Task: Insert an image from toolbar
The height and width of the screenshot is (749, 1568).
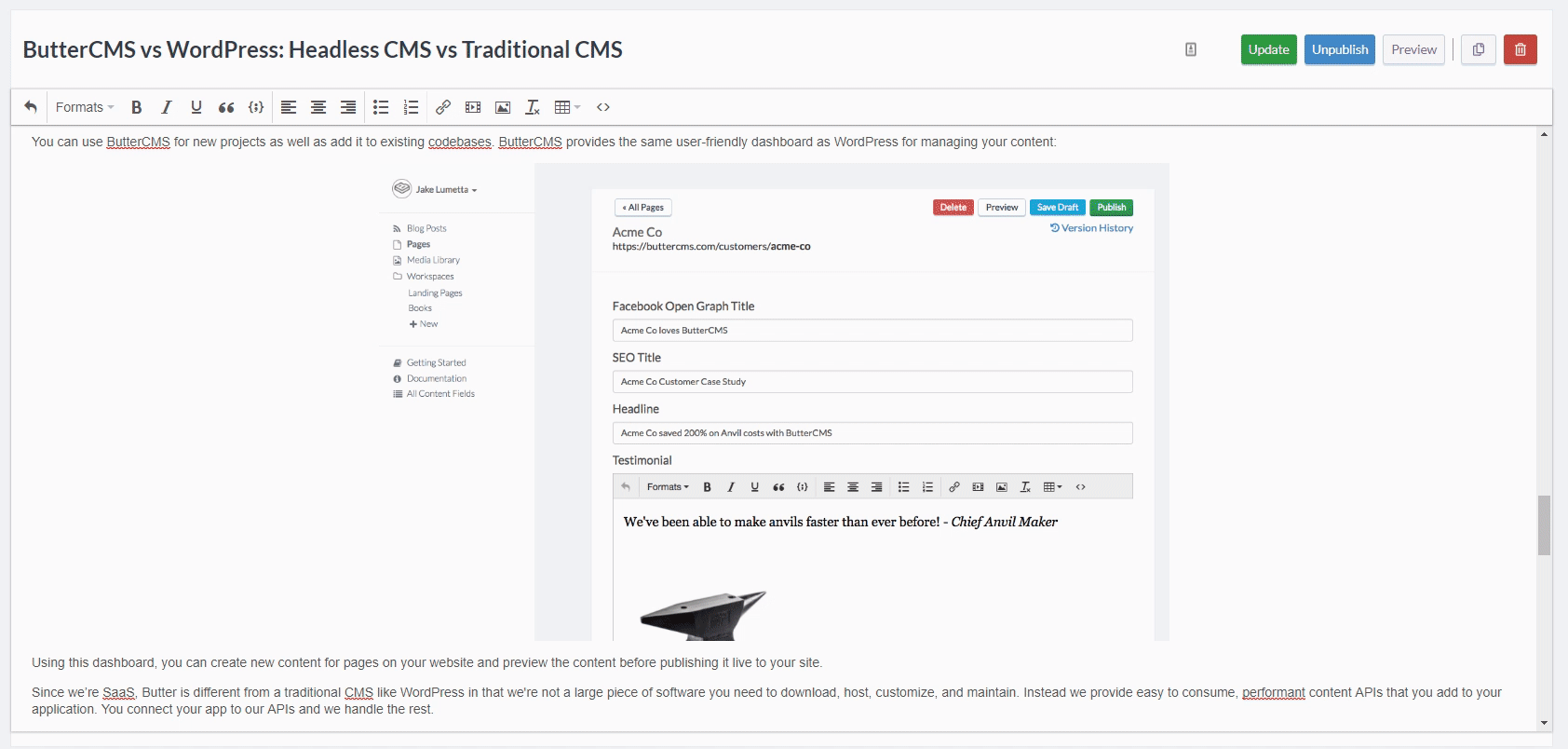Action: (503, 107)
